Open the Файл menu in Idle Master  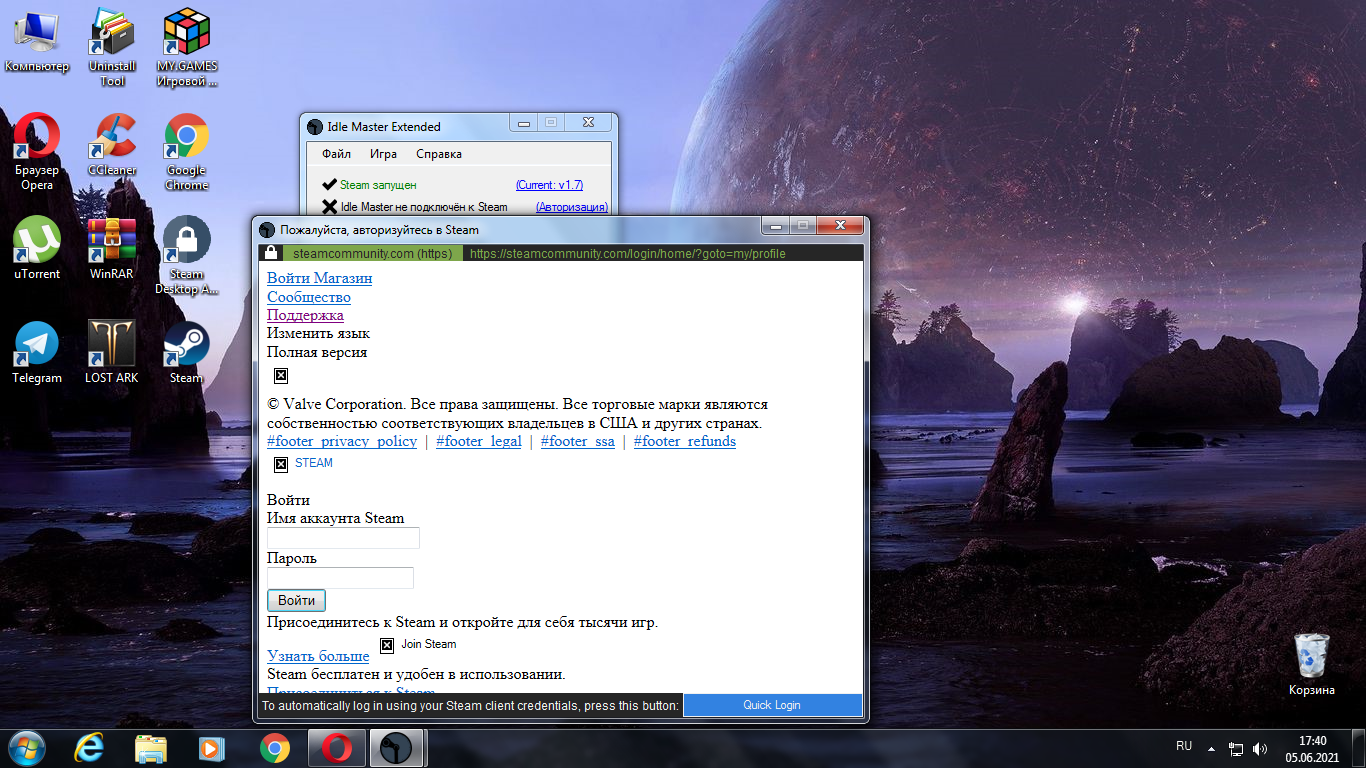point(336,154)
